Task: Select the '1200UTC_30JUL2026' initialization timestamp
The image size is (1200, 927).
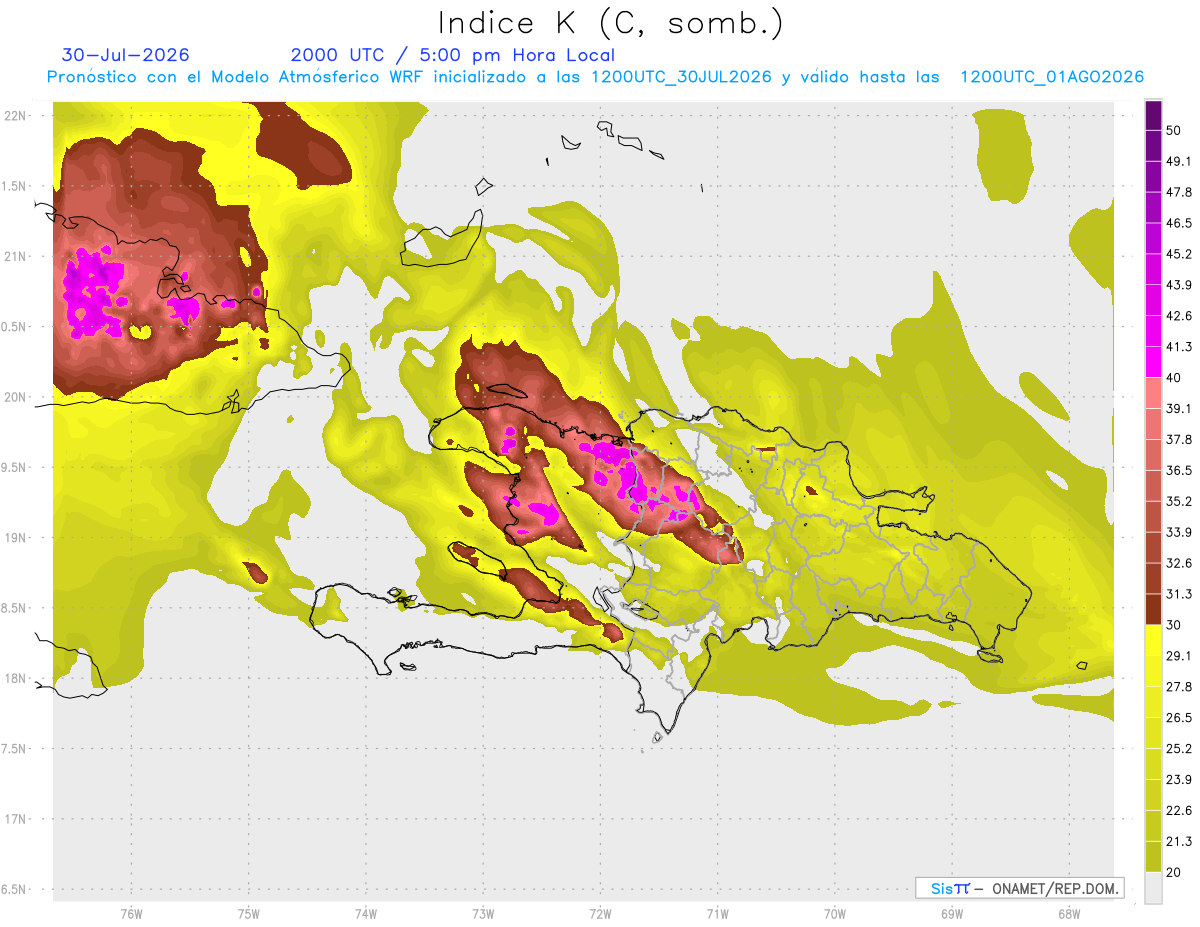Action: pos(681,77)
